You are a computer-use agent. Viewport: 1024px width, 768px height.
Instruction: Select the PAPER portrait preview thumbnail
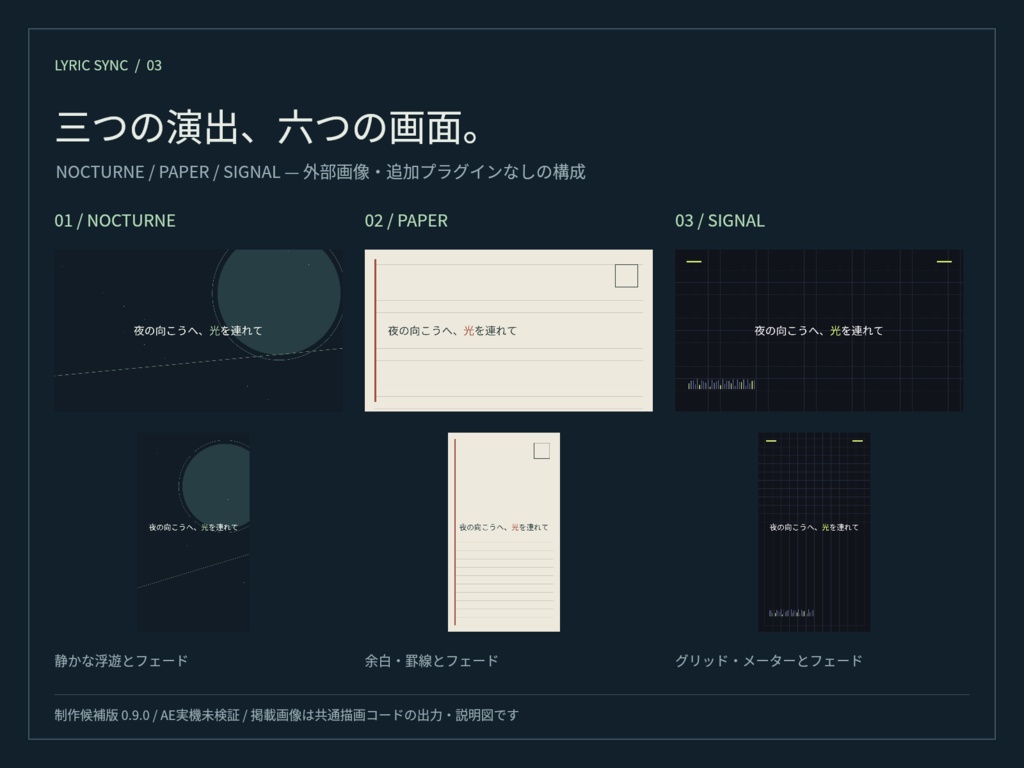pyautogui.click(x=504, y=532)
